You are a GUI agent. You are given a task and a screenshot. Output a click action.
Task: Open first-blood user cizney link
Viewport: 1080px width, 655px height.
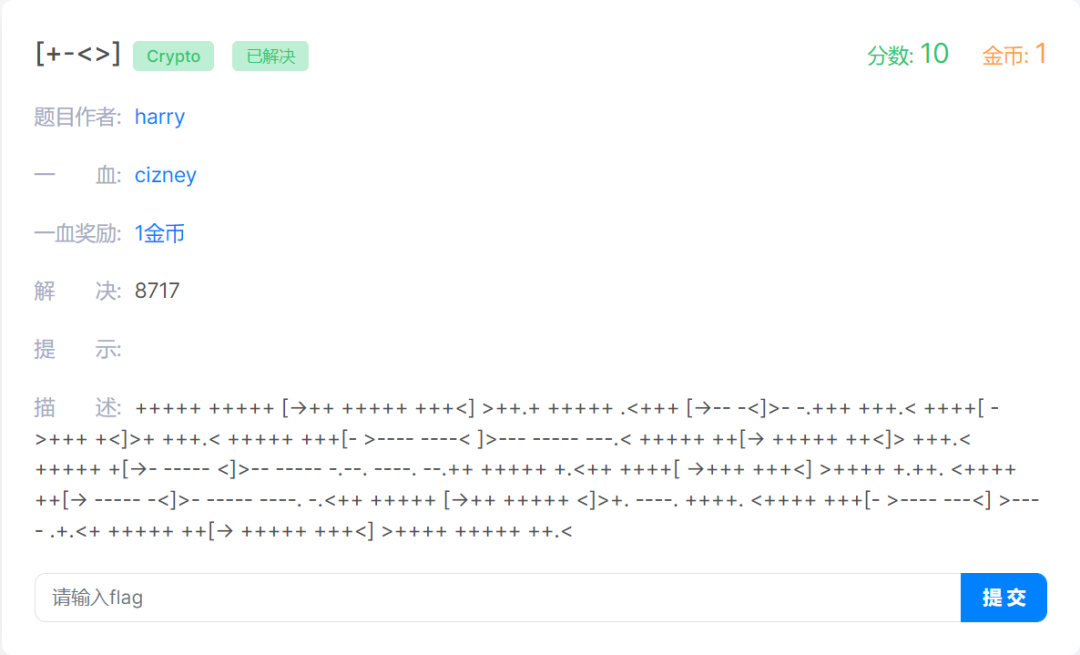point(165,175)
